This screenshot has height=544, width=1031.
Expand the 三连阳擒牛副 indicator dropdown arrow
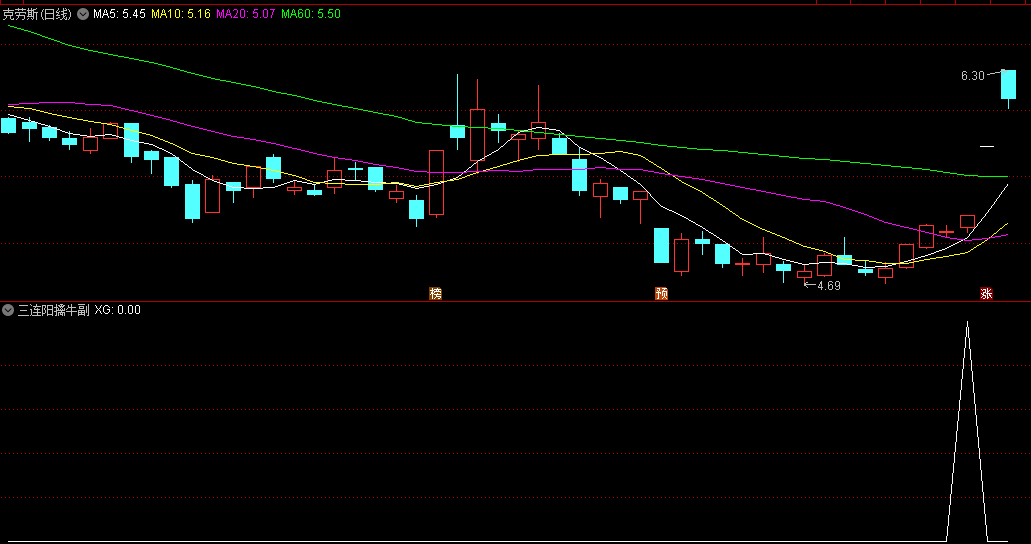point(8,310)
